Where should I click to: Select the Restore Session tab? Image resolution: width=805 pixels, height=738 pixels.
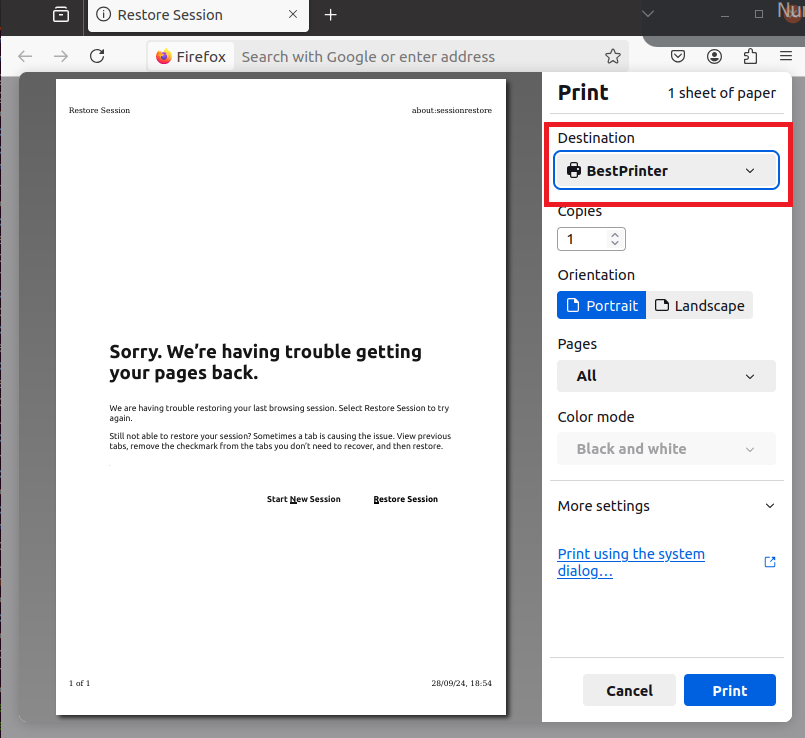[198, 15]
